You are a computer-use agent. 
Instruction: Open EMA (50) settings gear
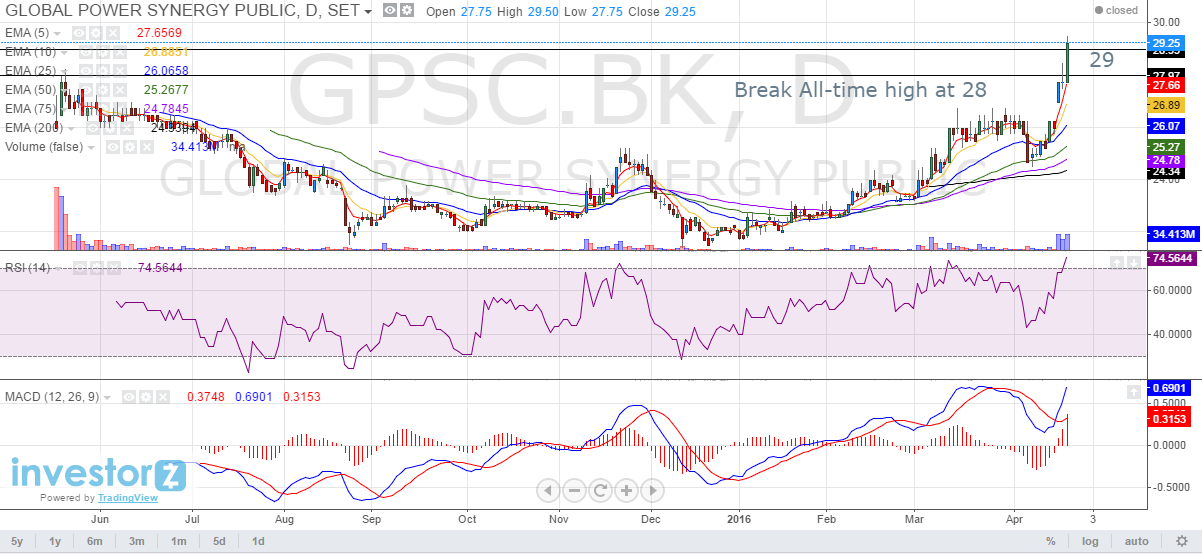103,90
